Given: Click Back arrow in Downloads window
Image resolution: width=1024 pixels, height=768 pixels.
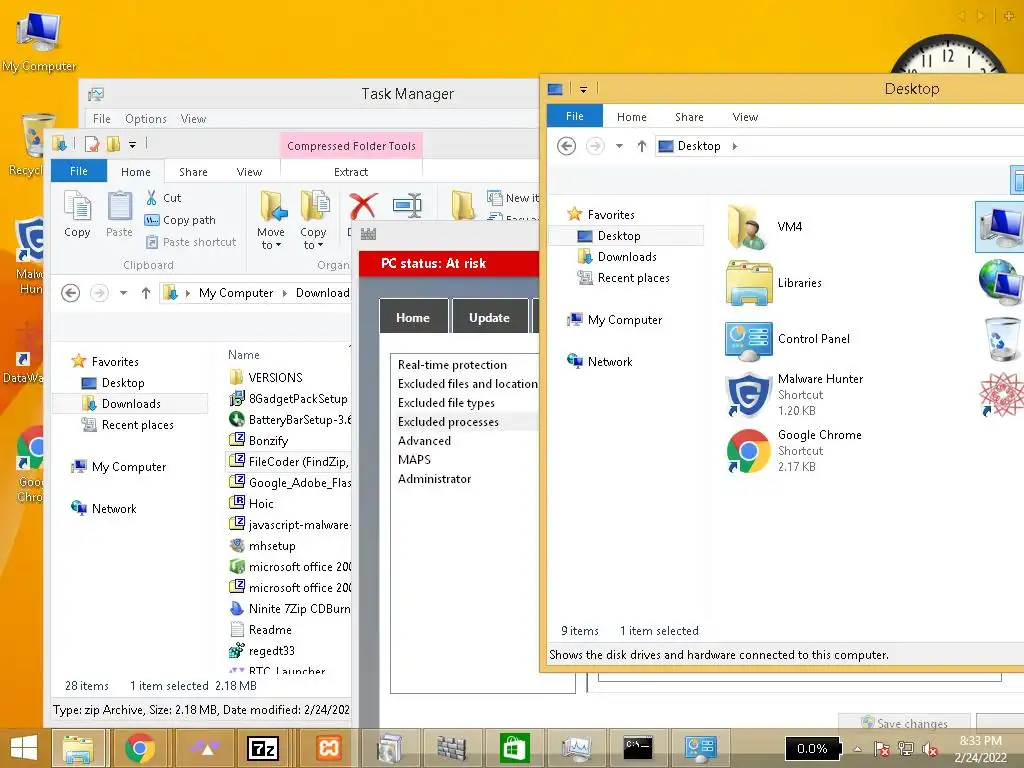Looking at the screenshot, I should tap(71, 293).
